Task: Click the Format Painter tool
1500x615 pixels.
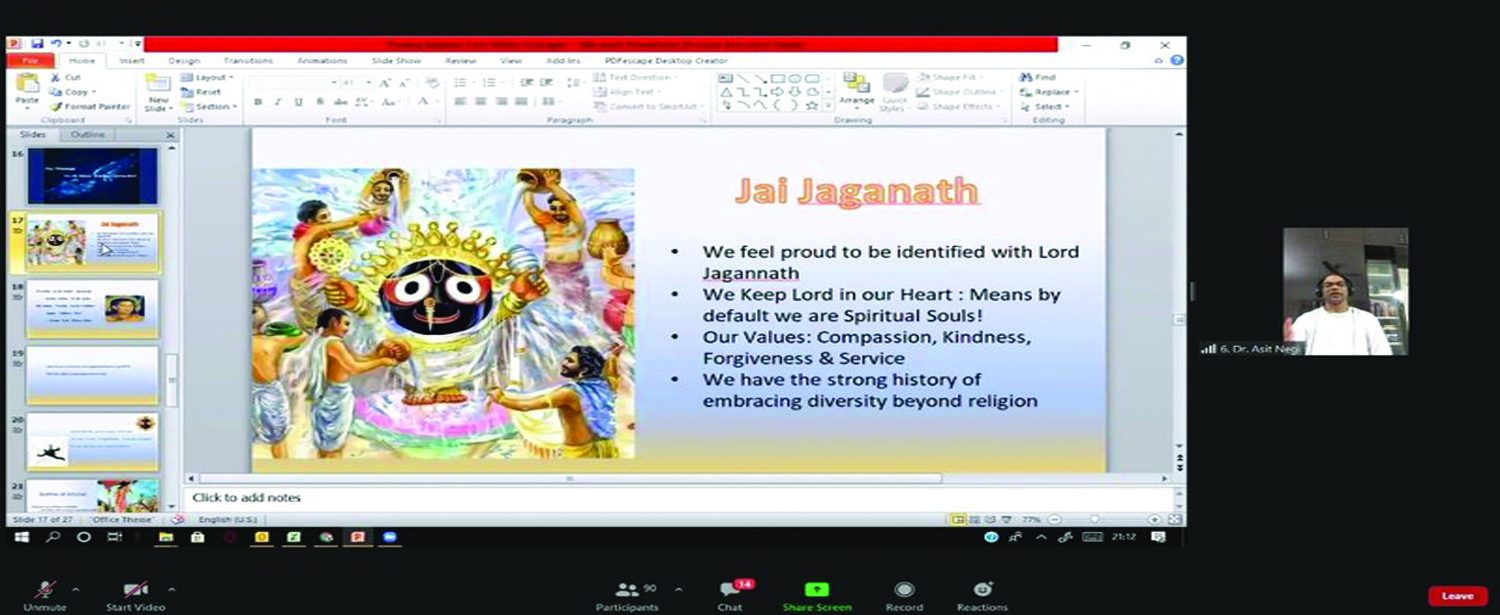Action: click(x=91, y=106)
